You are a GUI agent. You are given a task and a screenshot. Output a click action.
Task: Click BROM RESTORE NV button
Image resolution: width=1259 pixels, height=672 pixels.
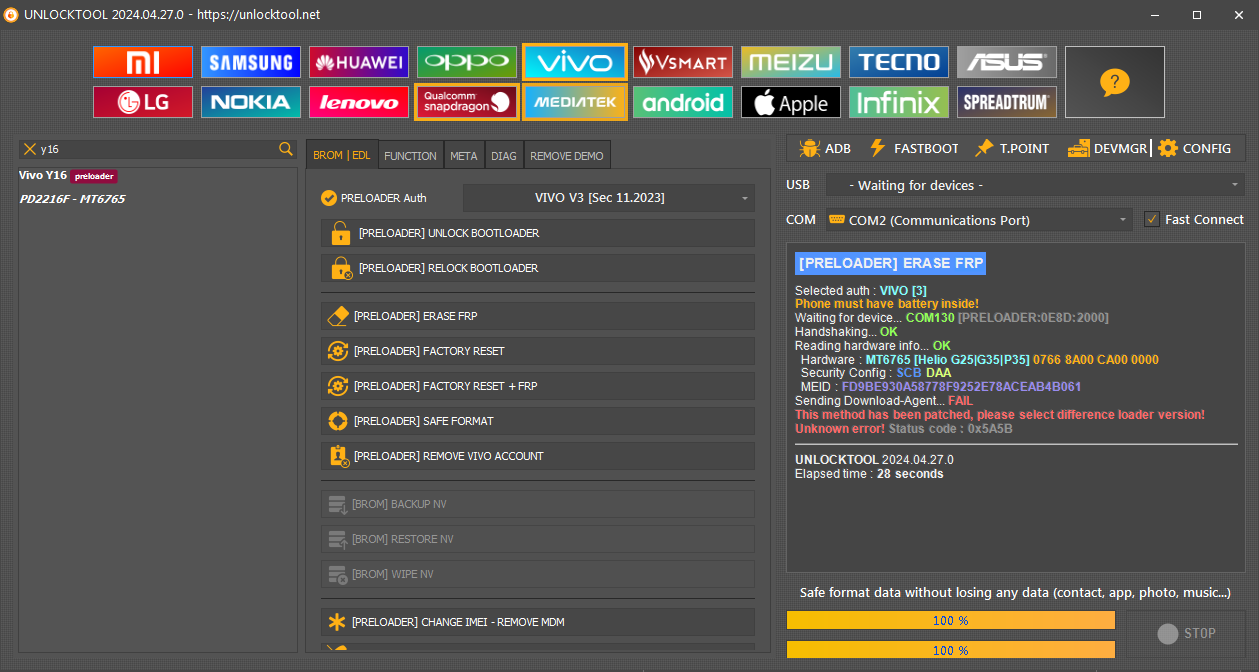[x=538, y=539]
